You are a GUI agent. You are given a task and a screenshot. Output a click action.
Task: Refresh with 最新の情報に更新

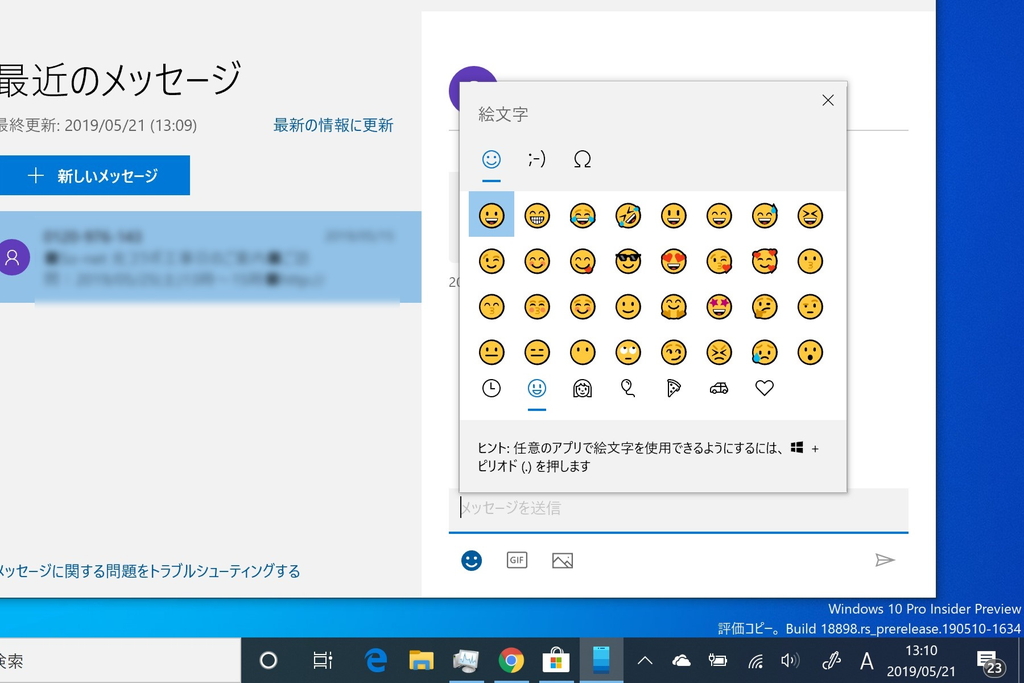pyautogui.click(x=333, y=125)
